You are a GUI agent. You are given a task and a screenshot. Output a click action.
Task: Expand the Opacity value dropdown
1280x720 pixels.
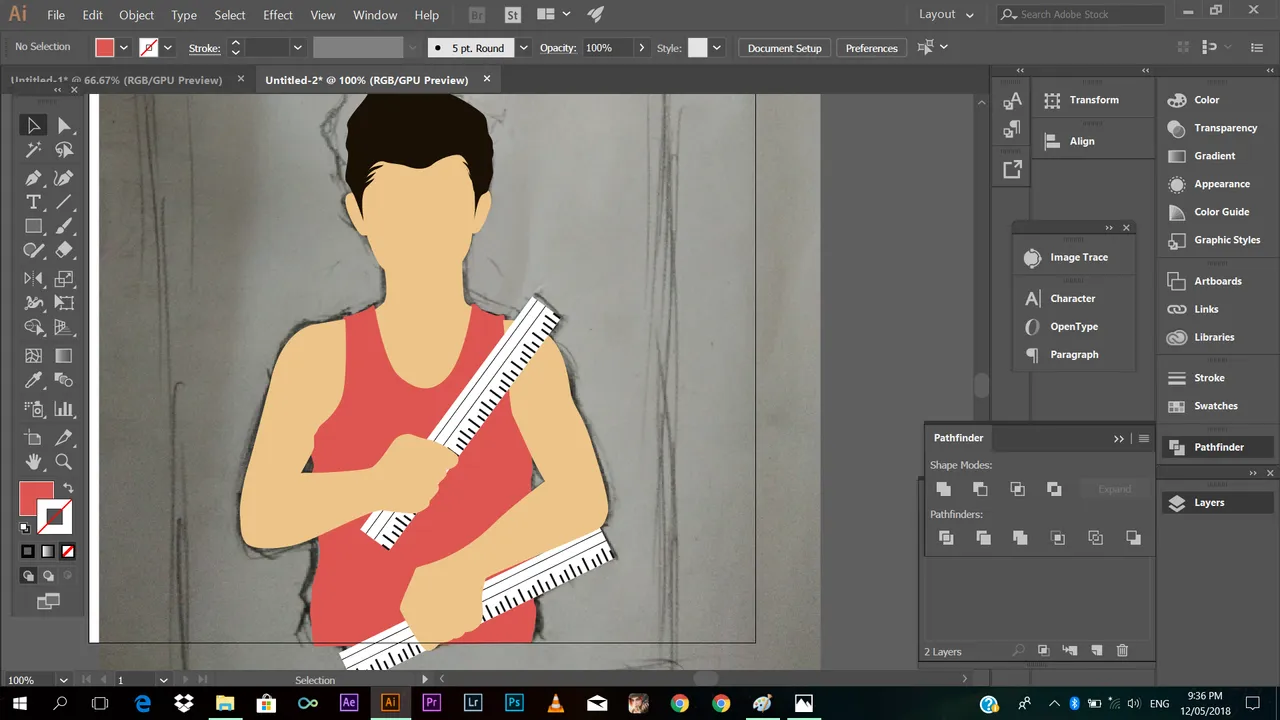(x=640, y=48)
